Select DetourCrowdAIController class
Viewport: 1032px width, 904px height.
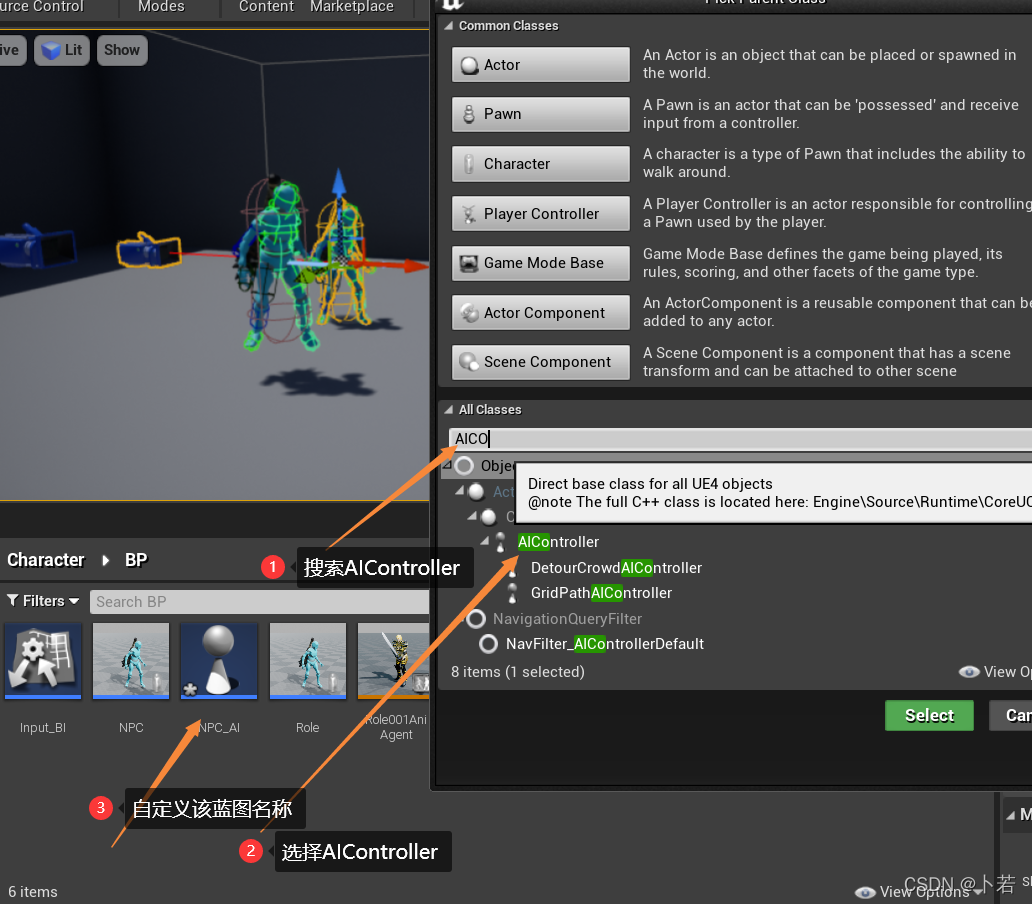[x=616, y=568]
